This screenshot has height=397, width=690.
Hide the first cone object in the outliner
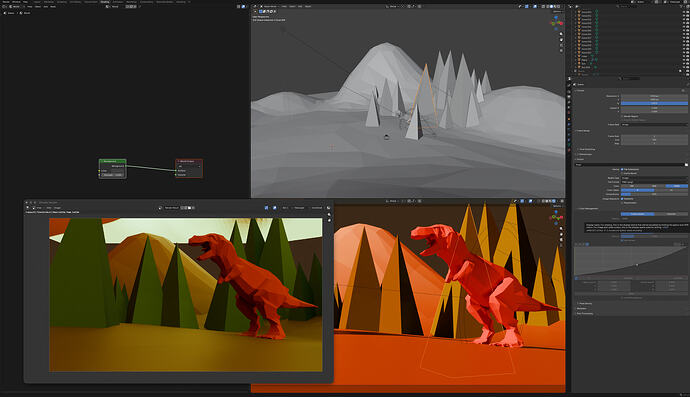(x=684, y=12)
